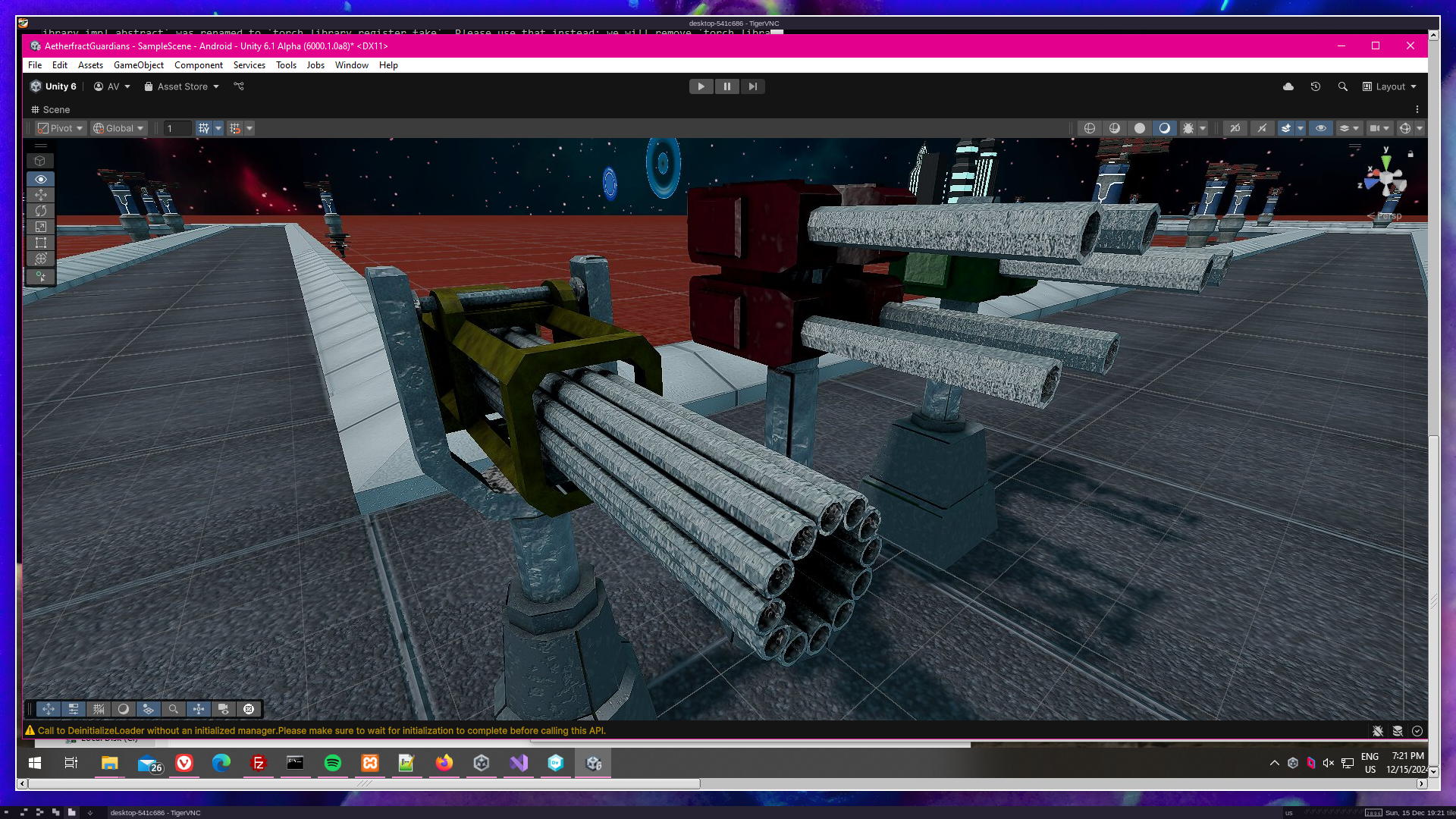This screenshot has width=1456, height=819.
Task: Select the Move tool in scene toolbar
Action: click(x=41, y=195)
